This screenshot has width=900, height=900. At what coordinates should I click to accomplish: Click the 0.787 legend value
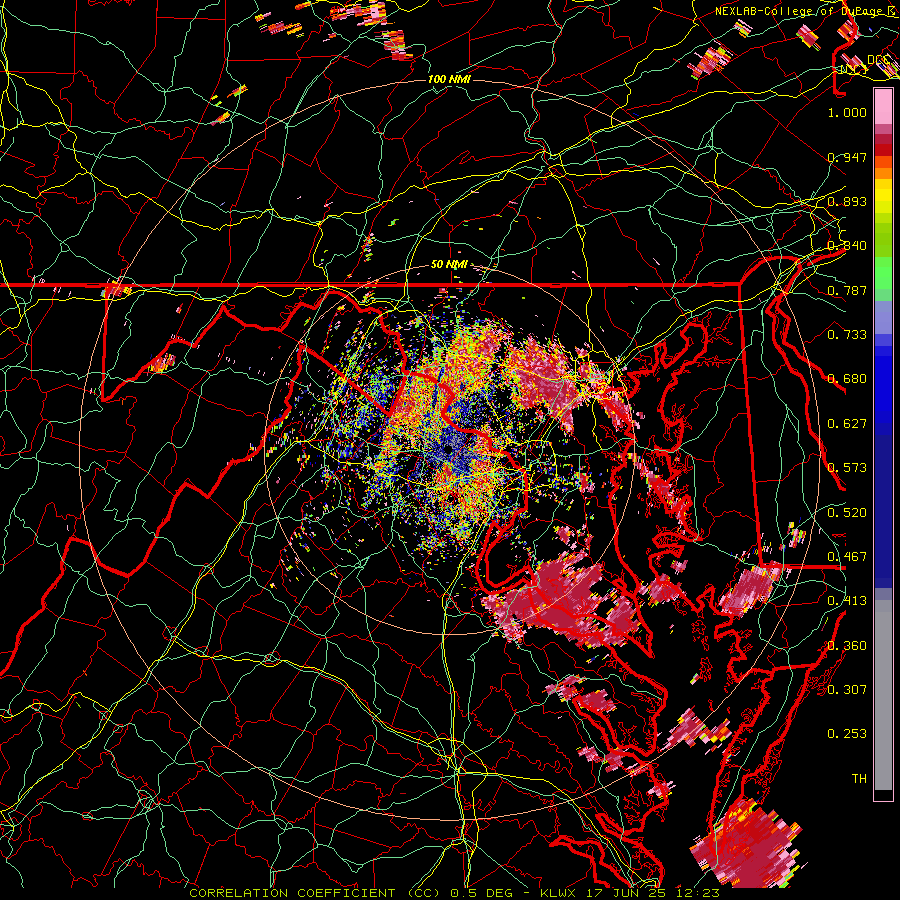click(x=847, y=290)
